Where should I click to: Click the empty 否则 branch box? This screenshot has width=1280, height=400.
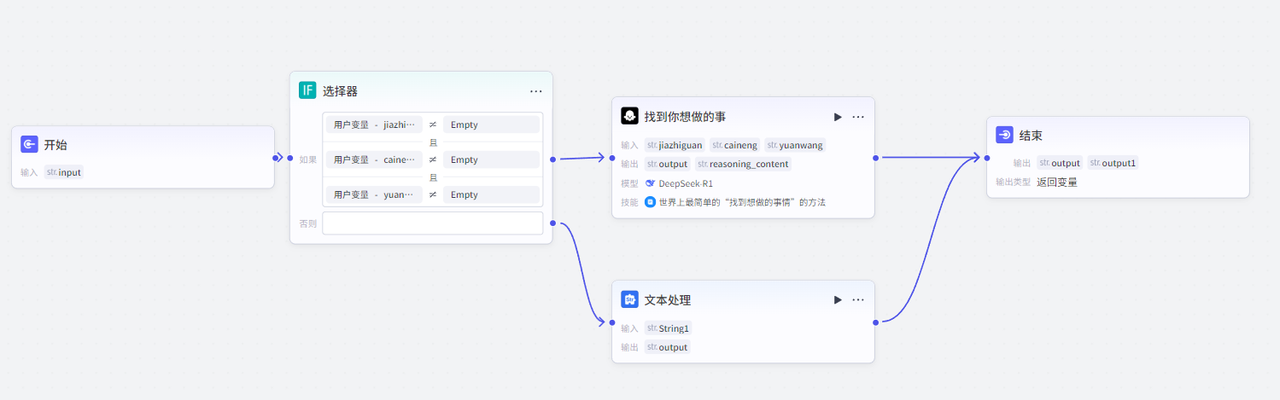point(432,223)
